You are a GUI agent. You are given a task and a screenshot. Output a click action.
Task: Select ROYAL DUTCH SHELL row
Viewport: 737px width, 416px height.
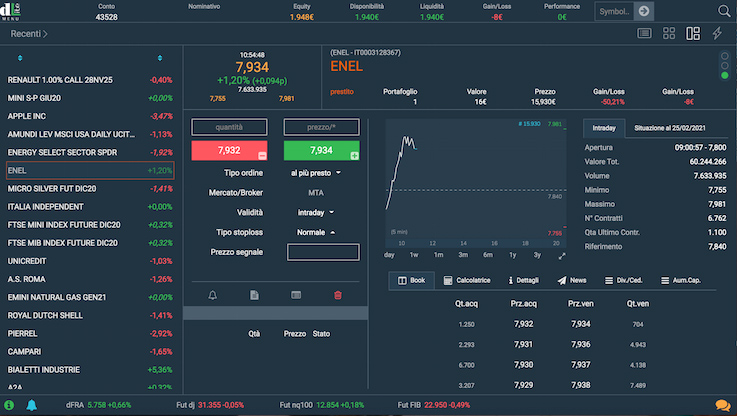click(90, 315)
